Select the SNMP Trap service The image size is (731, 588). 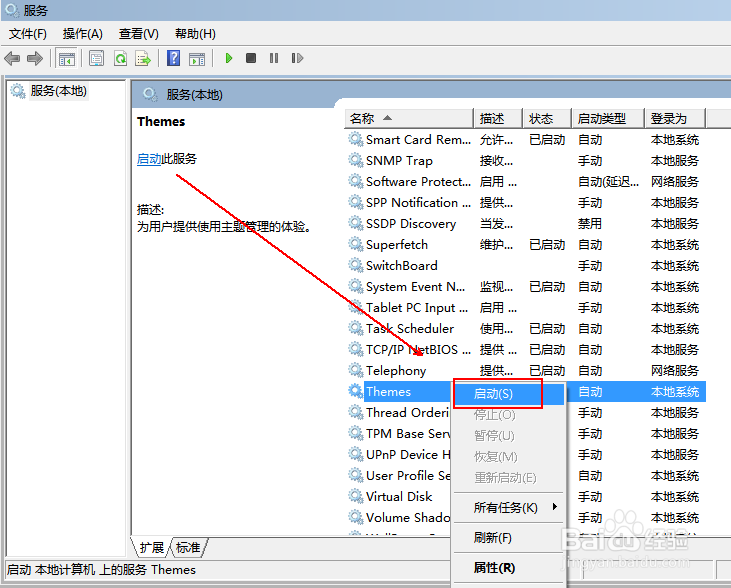click(x=526, y=161)
